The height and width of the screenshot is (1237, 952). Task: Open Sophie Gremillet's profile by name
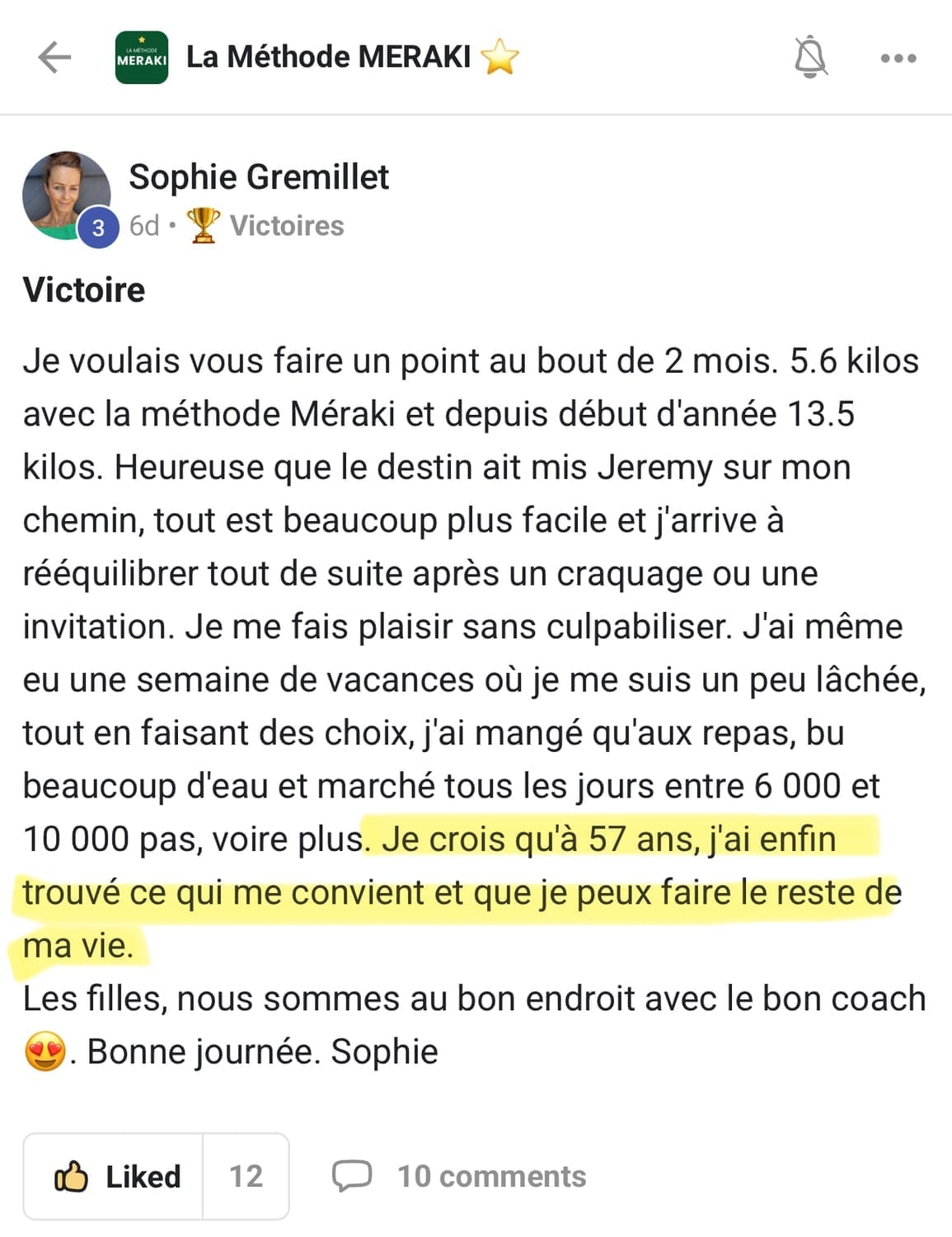[x=259, y=177]
